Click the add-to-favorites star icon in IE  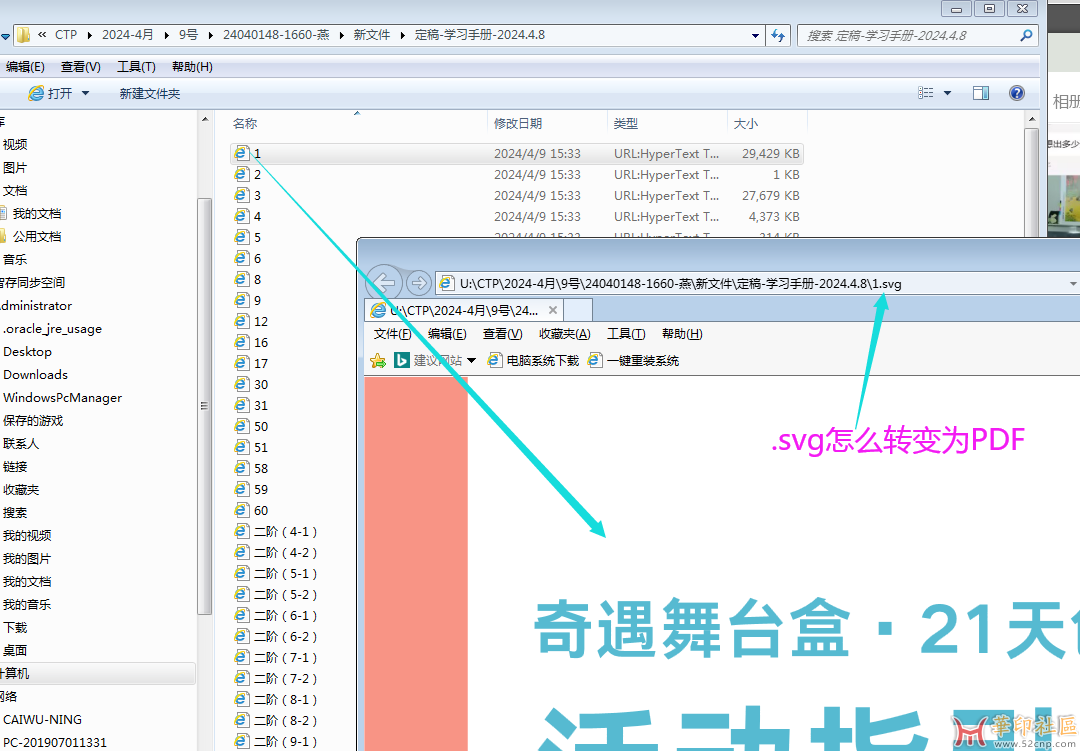pyautogui.click(x=378, y=360)
